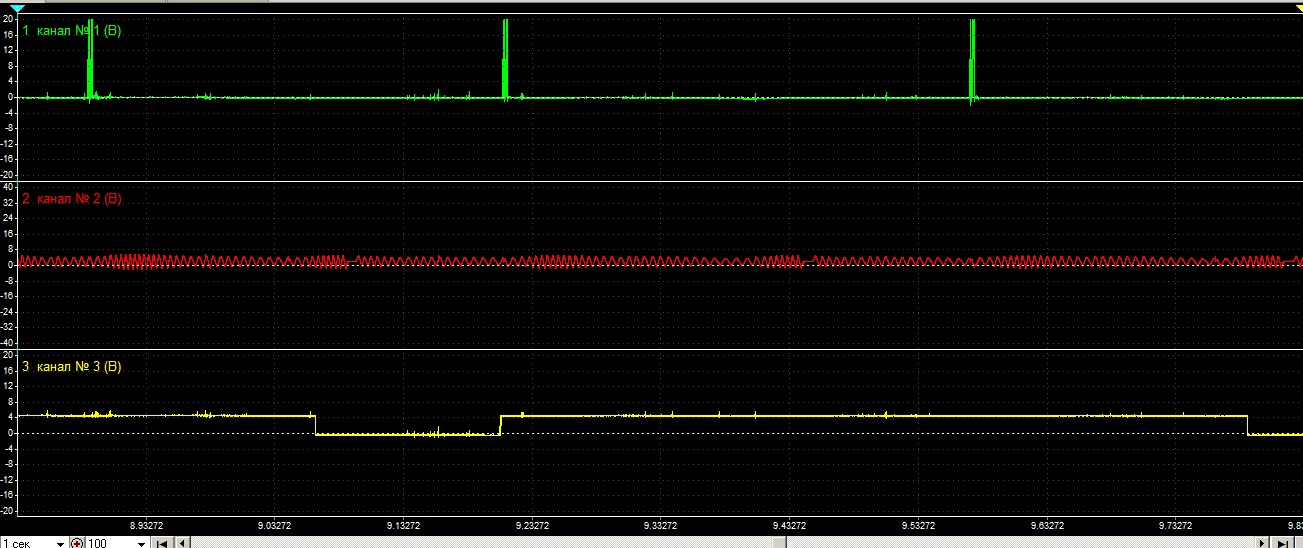Click the 9.23272 time axis label

531,524
